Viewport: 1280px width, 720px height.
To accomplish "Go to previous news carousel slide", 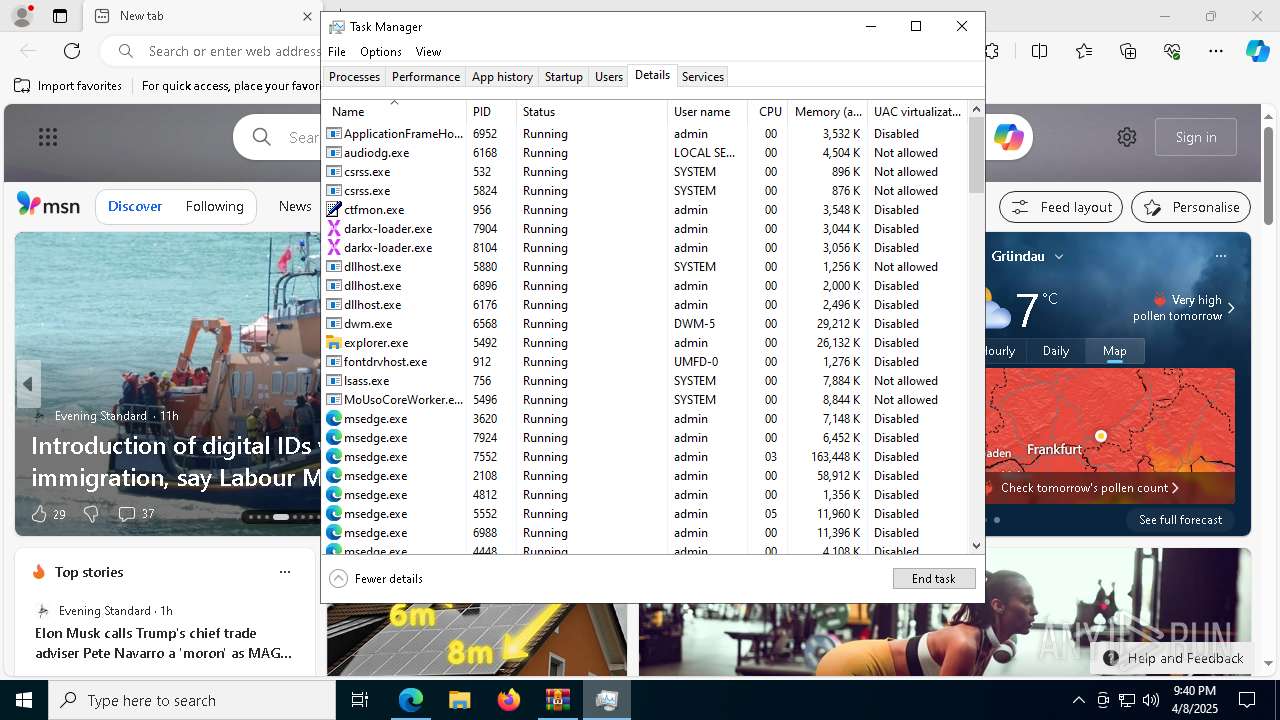I will [28, 384].
